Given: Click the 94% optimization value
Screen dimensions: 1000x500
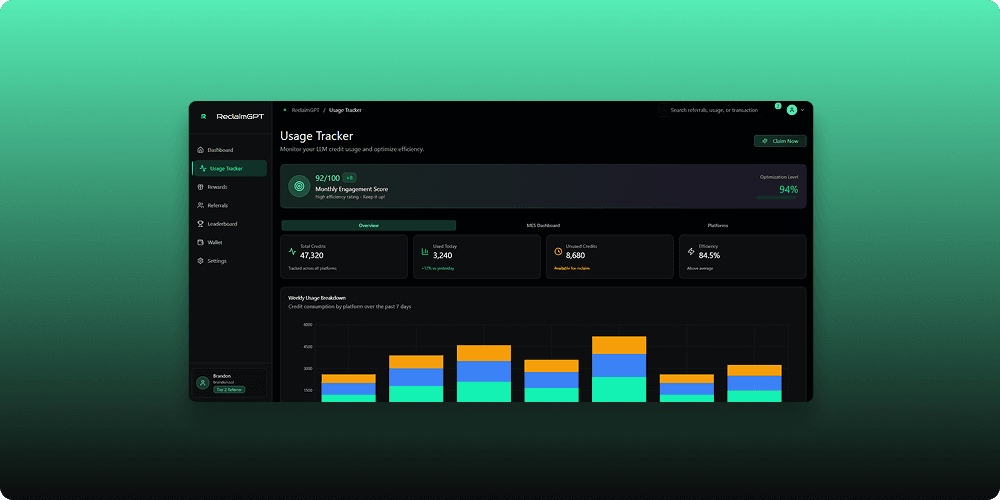Looking at the screenshot, I should click(x=788, y=189).
